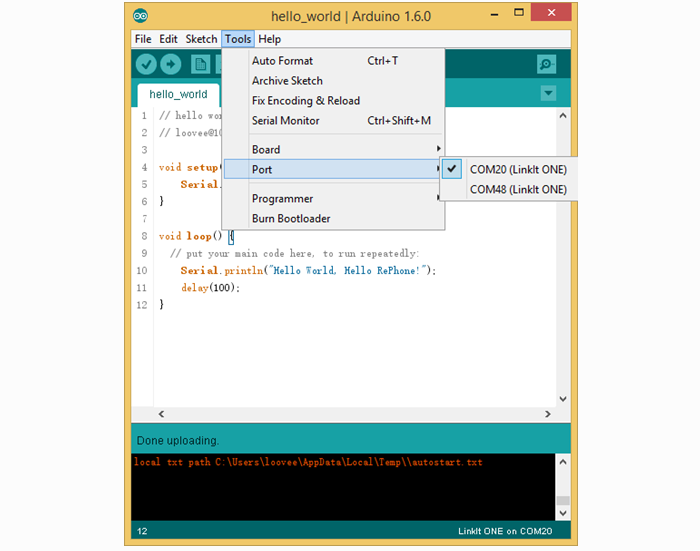700x551 pixels.
Task: Click Burn Bootloader menu entry
Action: (333, 218)
